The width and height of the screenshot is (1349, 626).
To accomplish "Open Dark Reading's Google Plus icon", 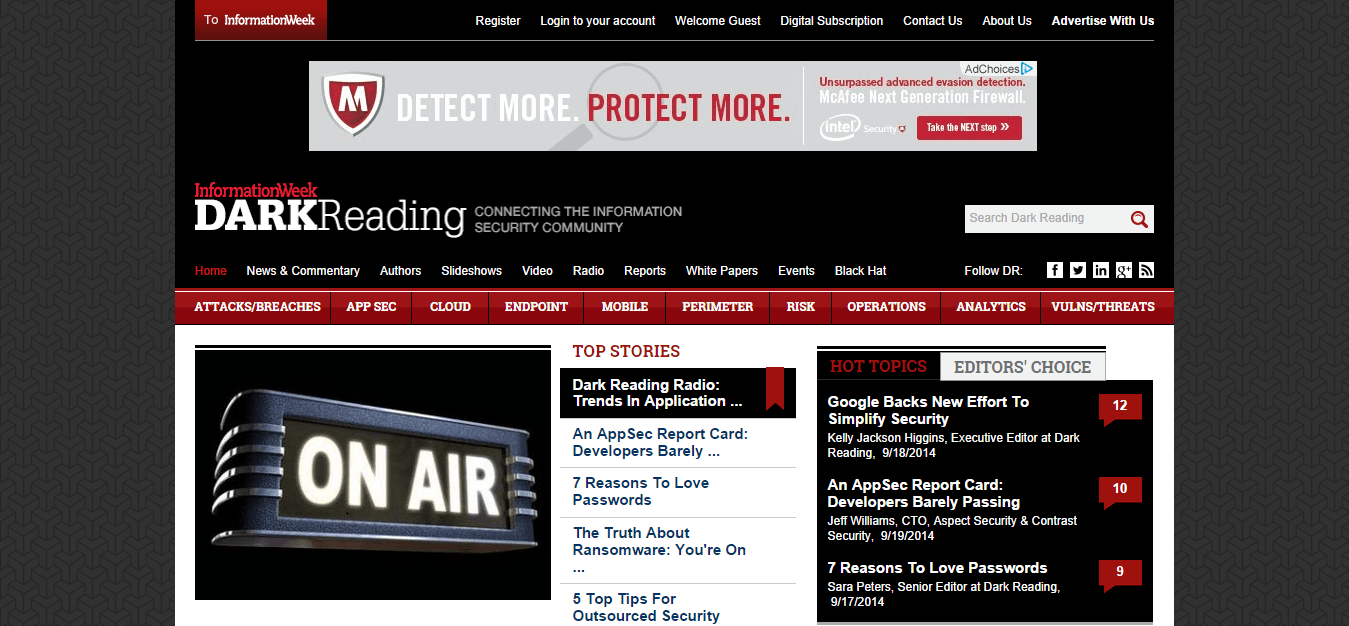I will [1124, 270].
